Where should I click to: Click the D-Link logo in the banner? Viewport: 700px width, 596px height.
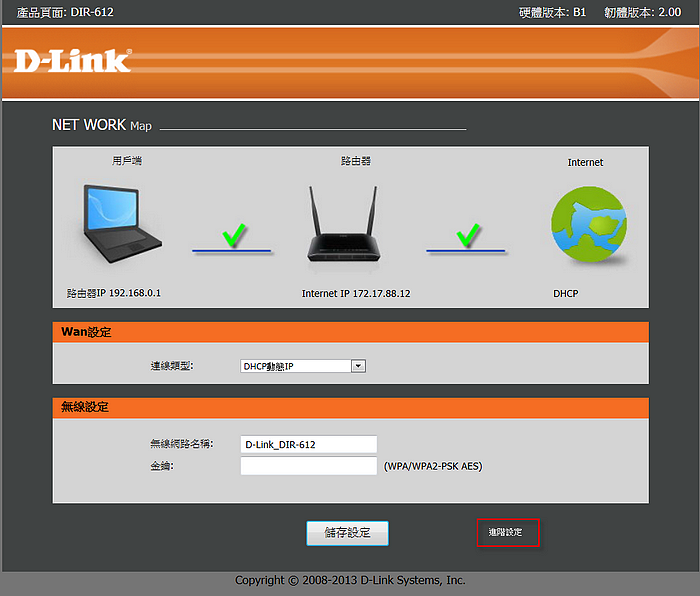coord(72,60)
